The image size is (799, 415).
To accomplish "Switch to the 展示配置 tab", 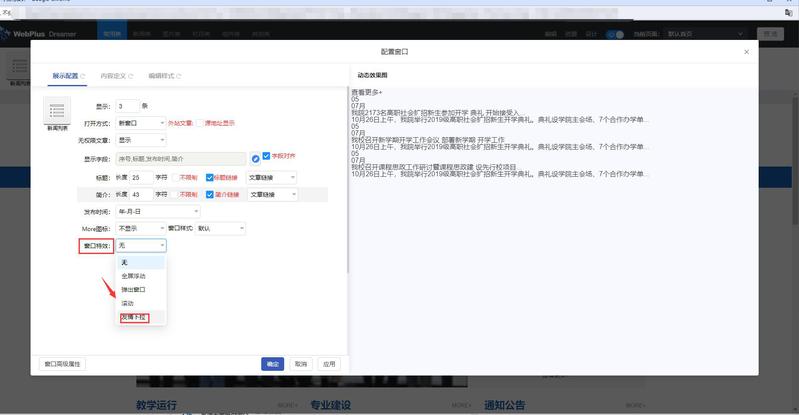I will click(x=67, y=75).
